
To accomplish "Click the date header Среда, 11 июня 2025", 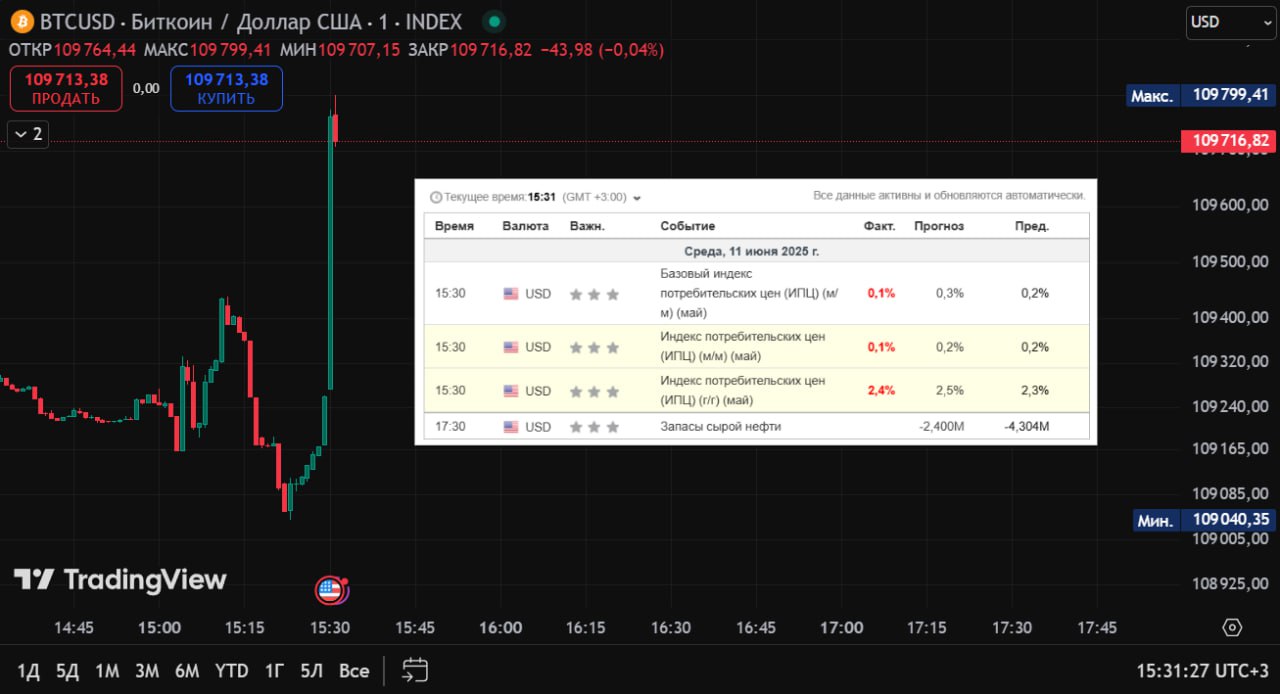I will coord(752,251).
